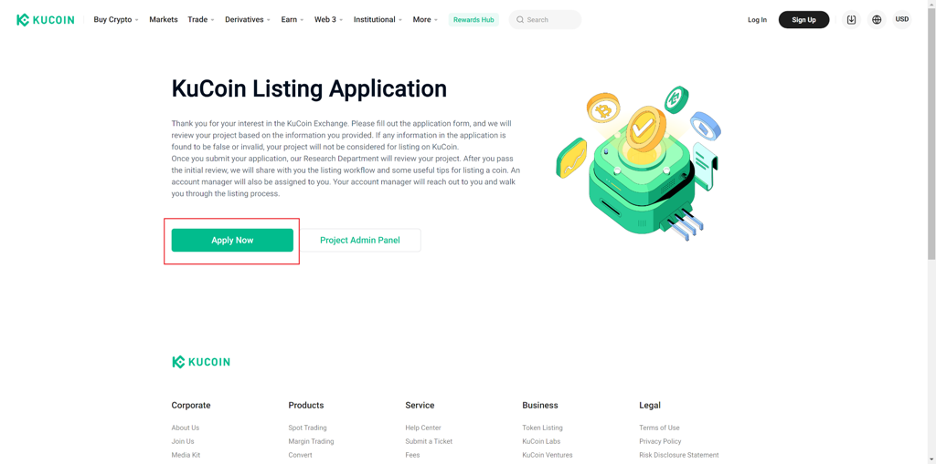The height and width of the screenshot is (464, 936).
Task: Open the Risk Disclosure Statement link
Action: [x=679, y=455]
